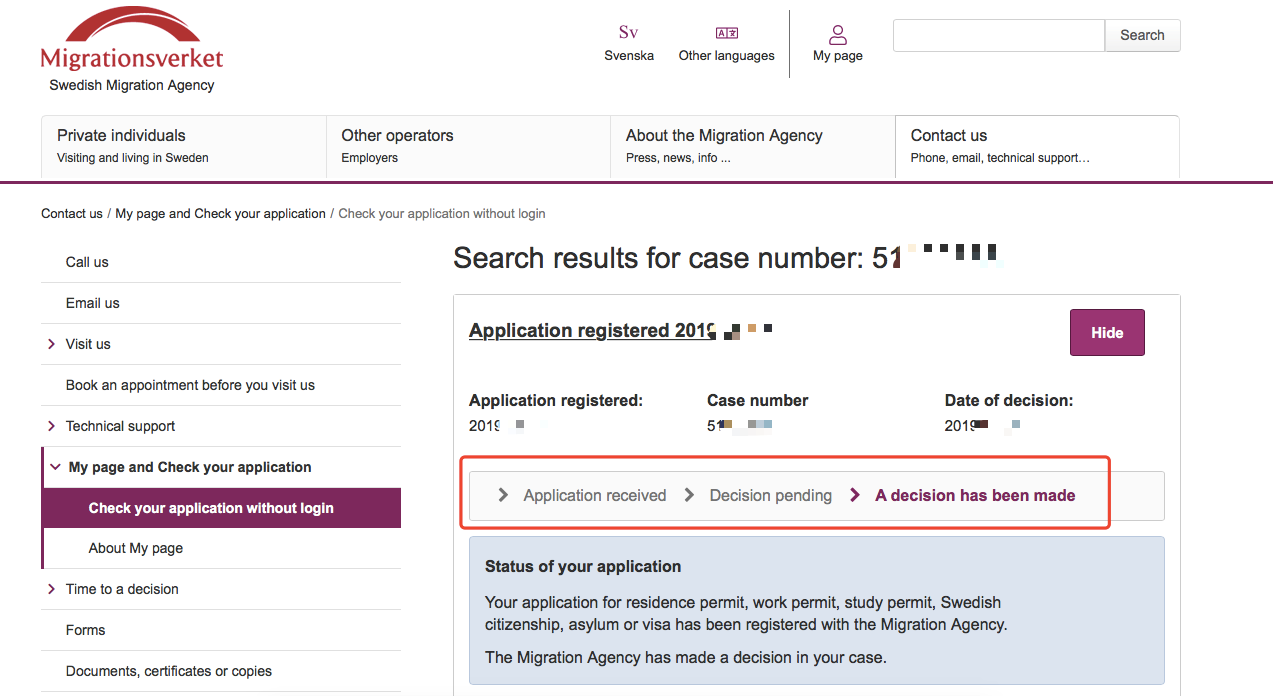Expand Time to a decision section
Image resolution: width=1273 pixels, height=696 pixels.
coord(51,589)
